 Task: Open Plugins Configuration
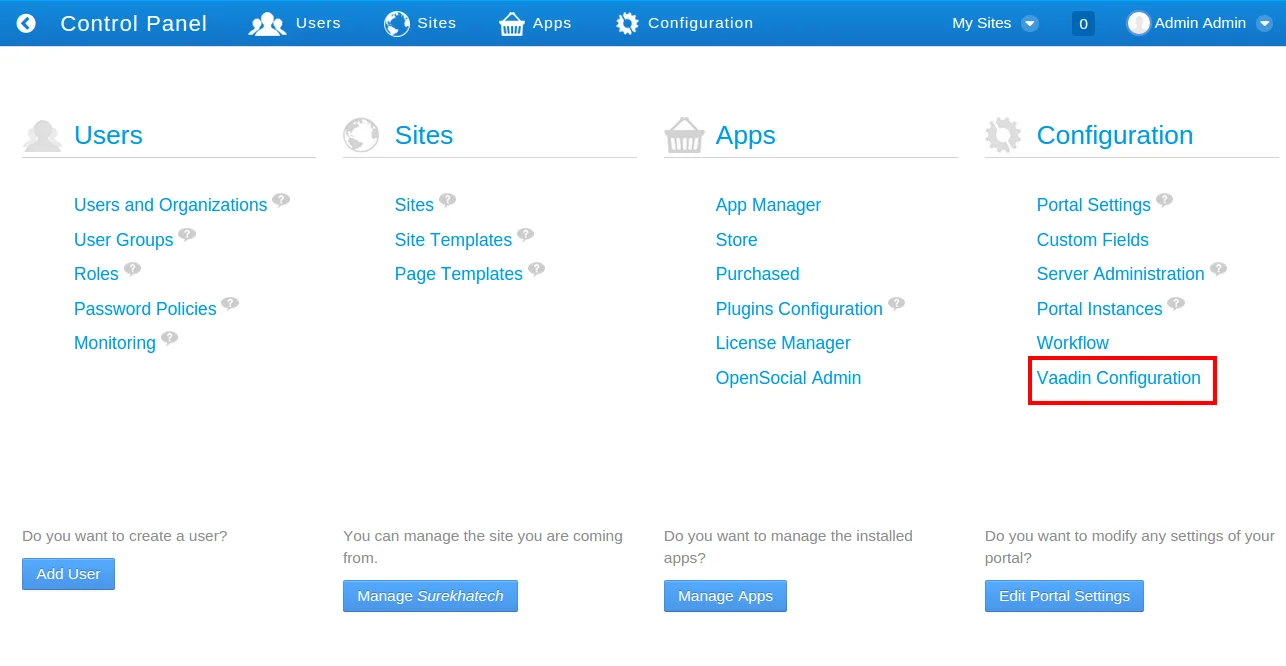click(x=799, y=309)
